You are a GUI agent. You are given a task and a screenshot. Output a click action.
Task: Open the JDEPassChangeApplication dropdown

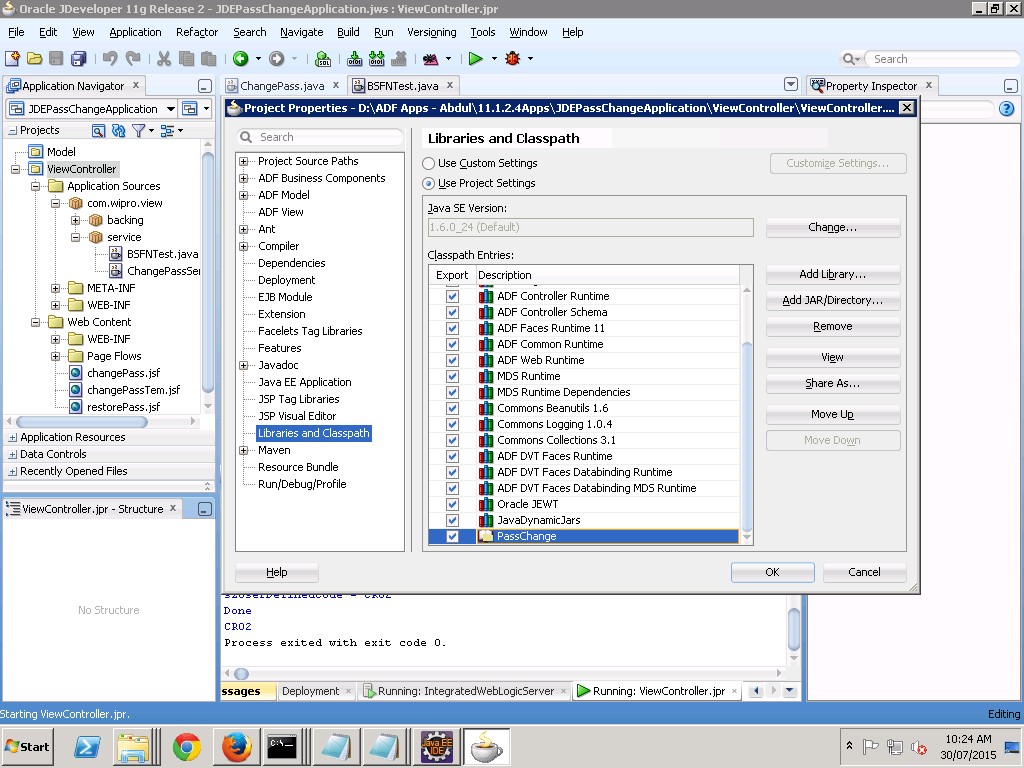point(170,109)
